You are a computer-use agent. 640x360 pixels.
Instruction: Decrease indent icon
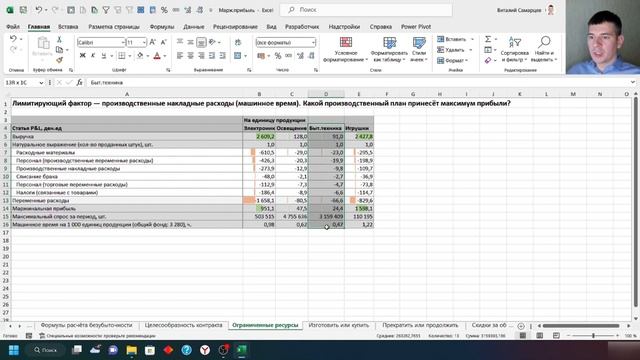212,56
